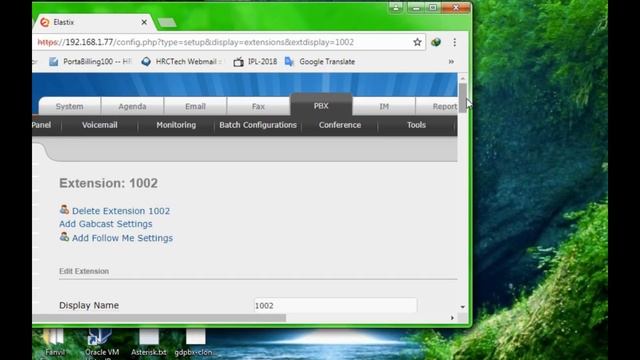Screen dimensions: 640x360
Task: Click the Chrome user profile button
Action: coord(396,8)
